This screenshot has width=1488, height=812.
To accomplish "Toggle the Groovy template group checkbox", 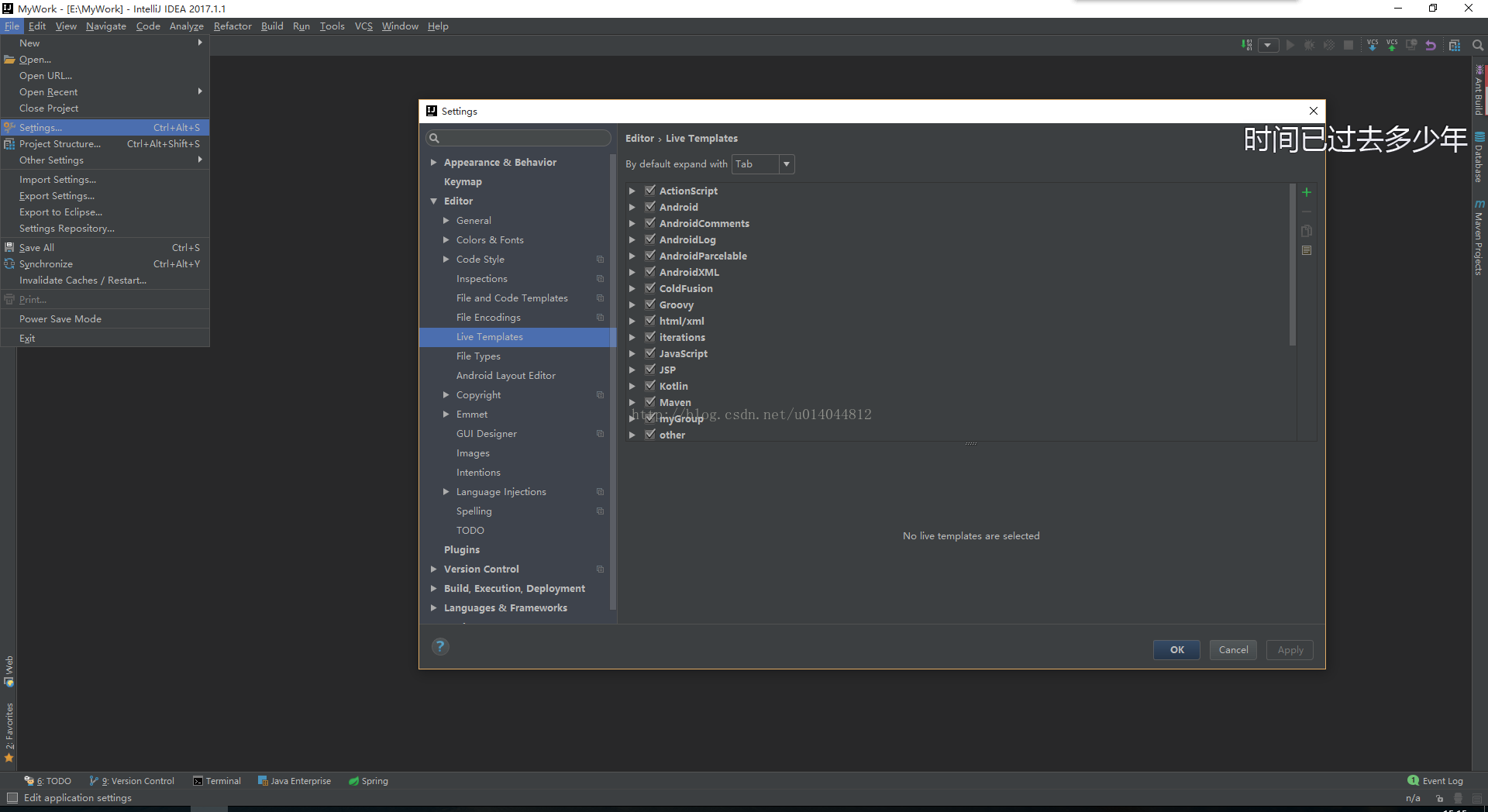I will 650,304.
